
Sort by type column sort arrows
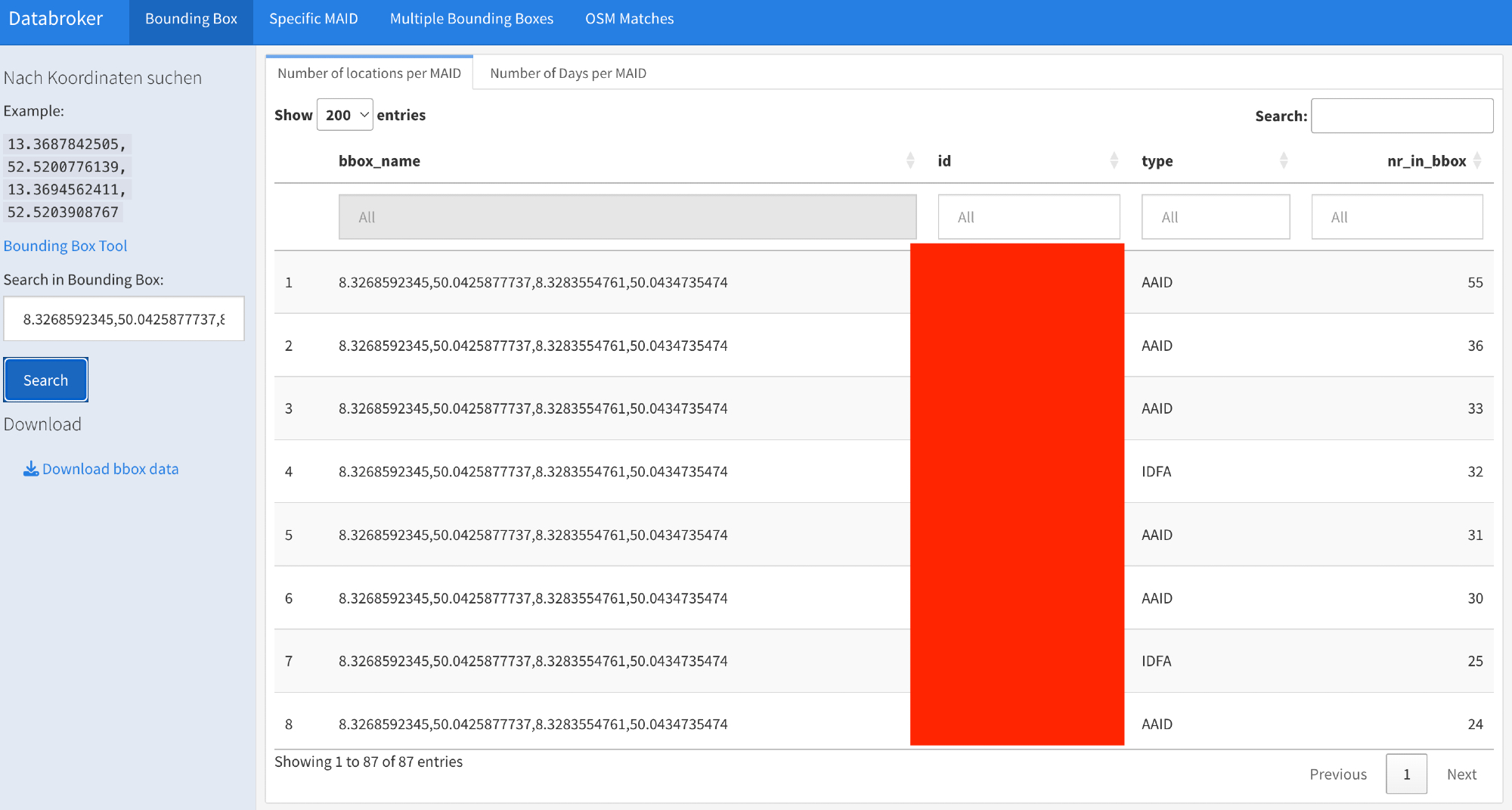click(1283, 160)
